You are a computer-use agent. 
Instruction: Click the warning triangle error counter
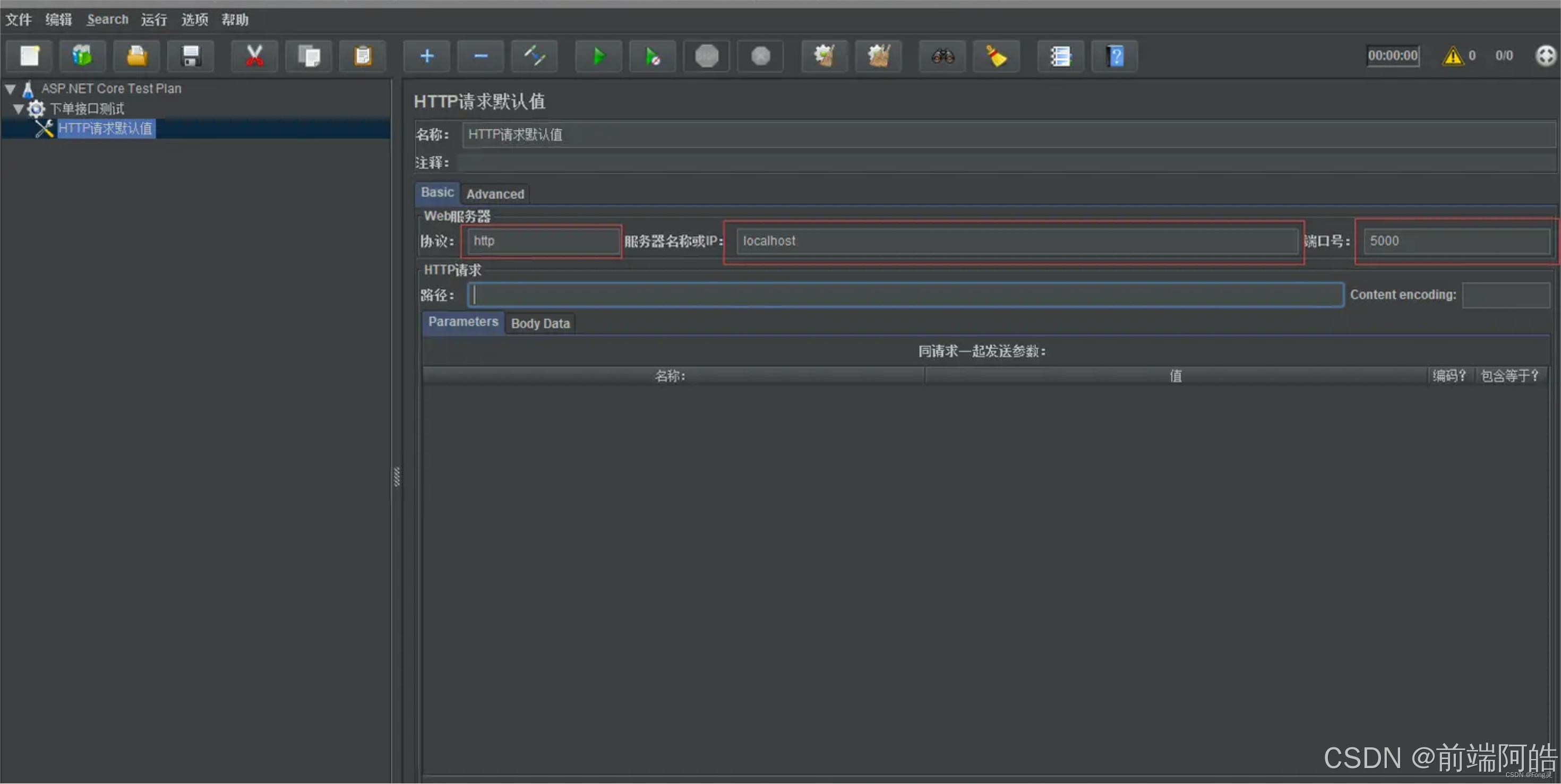1453,56
